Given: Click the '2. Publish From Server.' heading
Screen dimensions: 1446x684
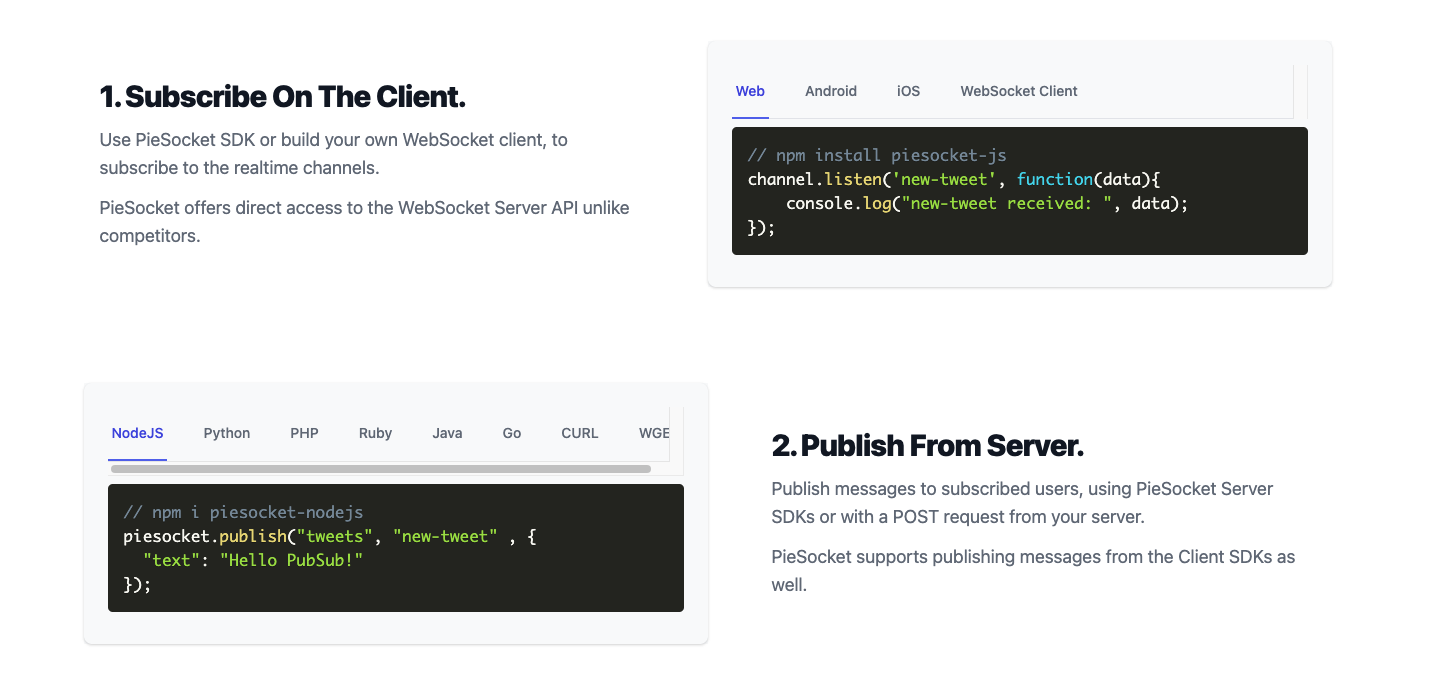Looking at the screenshot, I should click(928, 445).
